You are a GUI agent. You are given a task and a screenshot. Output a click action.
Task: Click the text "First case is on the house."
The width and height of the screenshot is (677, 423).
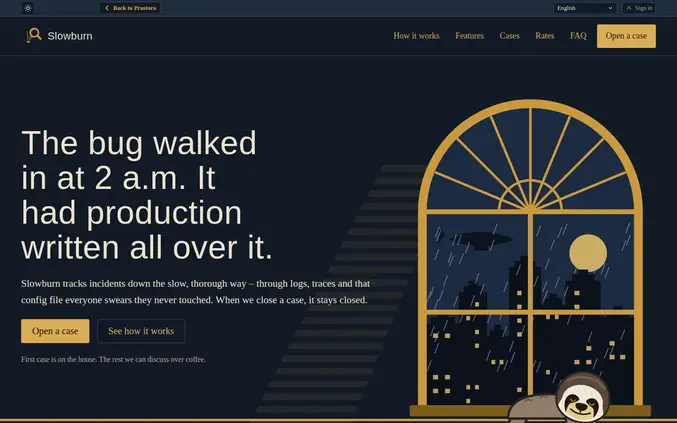click(x=59, y=359)
